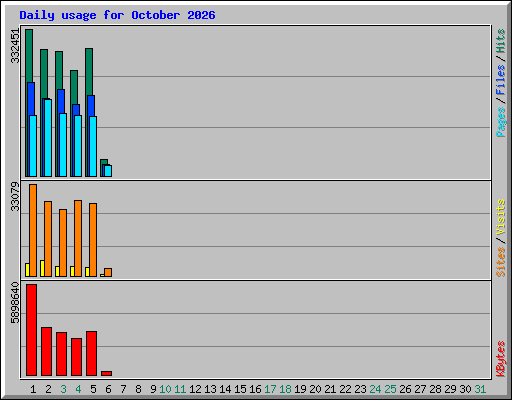The height and width of the screenshot is (400, 512).
Task: Click the red KBytes bar for day 1
Action: coord(32,330)
